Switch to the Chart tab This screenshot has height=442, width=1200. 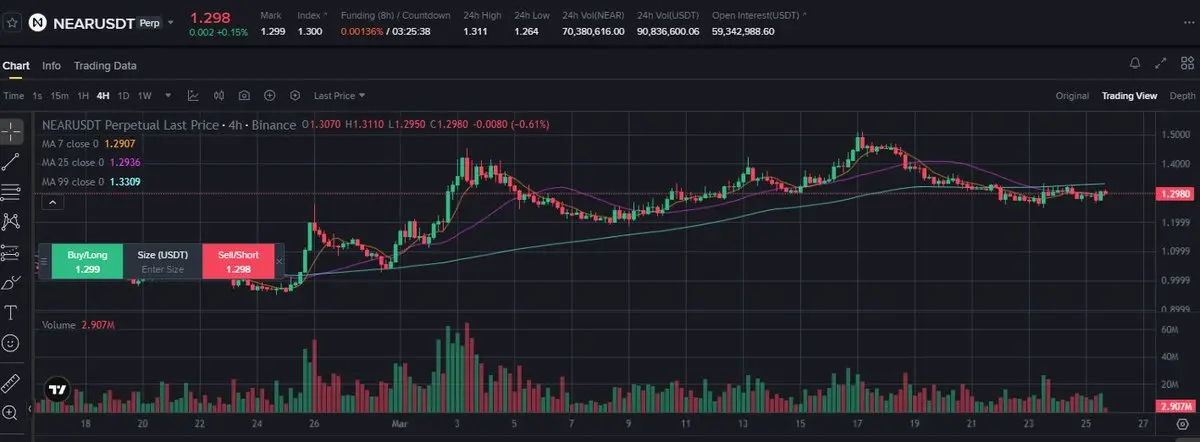[x=16, y=65]
